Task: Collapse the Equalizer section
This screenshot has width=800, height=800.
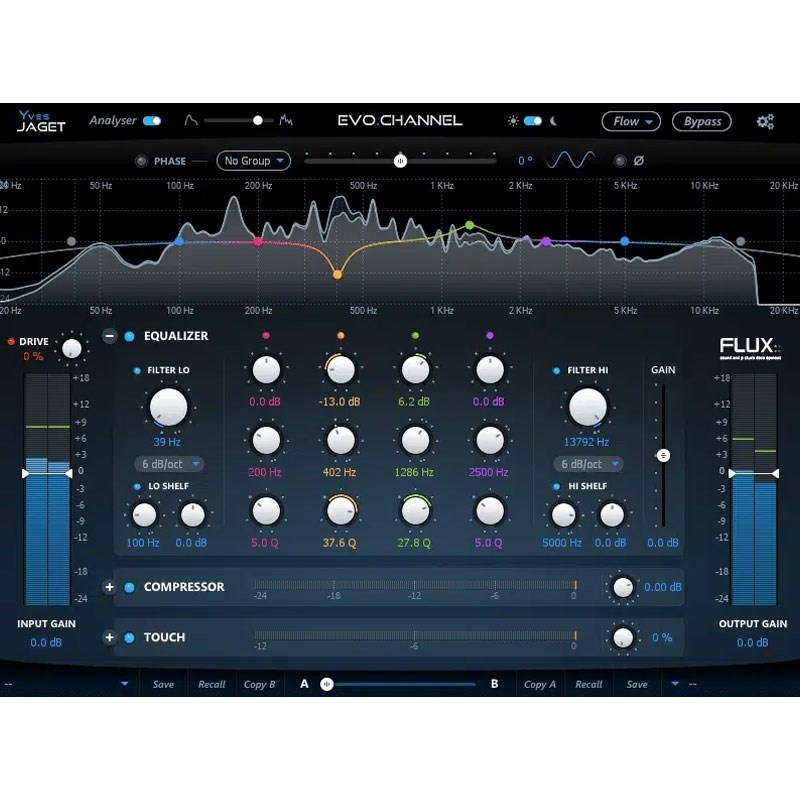Action: tap(109, 336)
